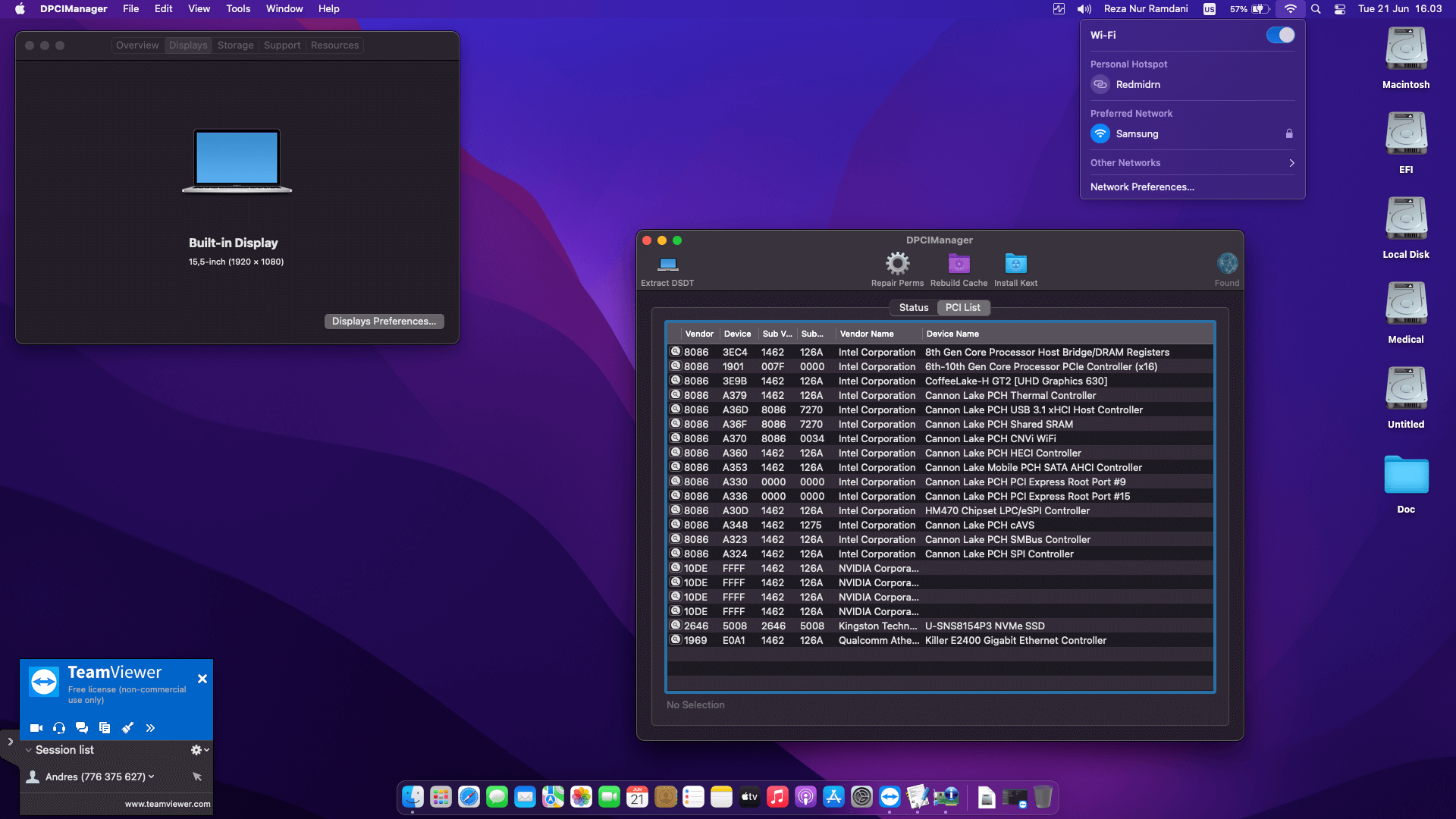Sort by the Vendor Name column header
The height and width of the screenshot is (819, 1456).
click(x=878, y=334)
